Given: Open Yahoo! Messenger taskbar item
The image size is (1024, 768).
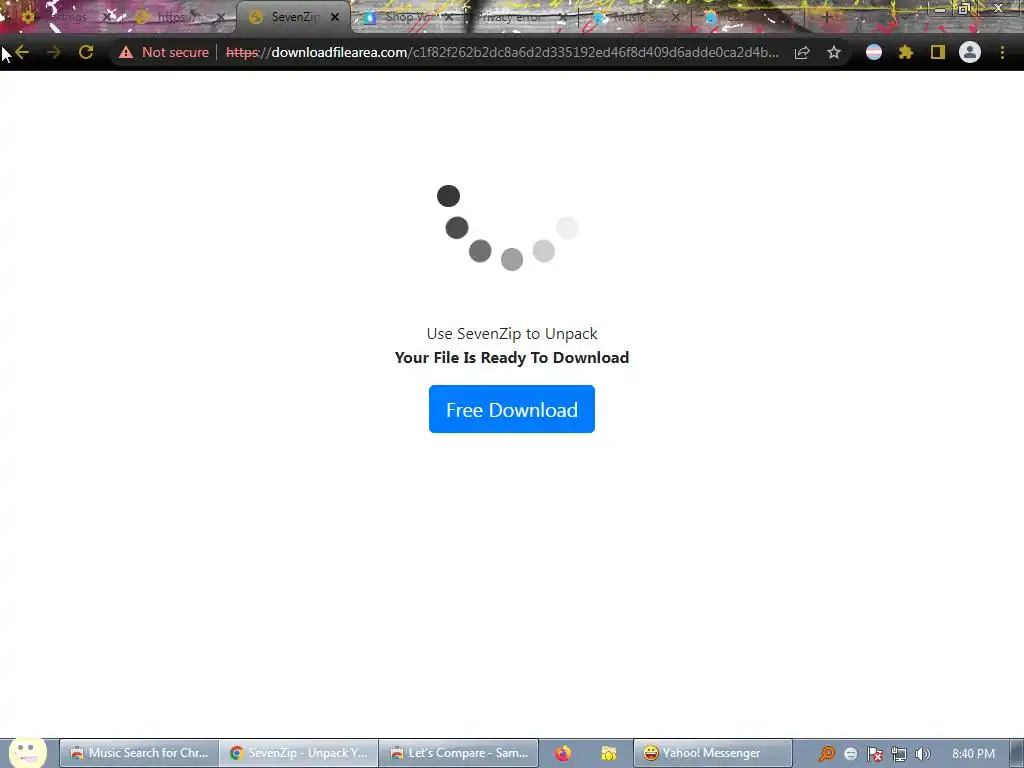Looking at the screenshot, I should click(x=712, y=753).
